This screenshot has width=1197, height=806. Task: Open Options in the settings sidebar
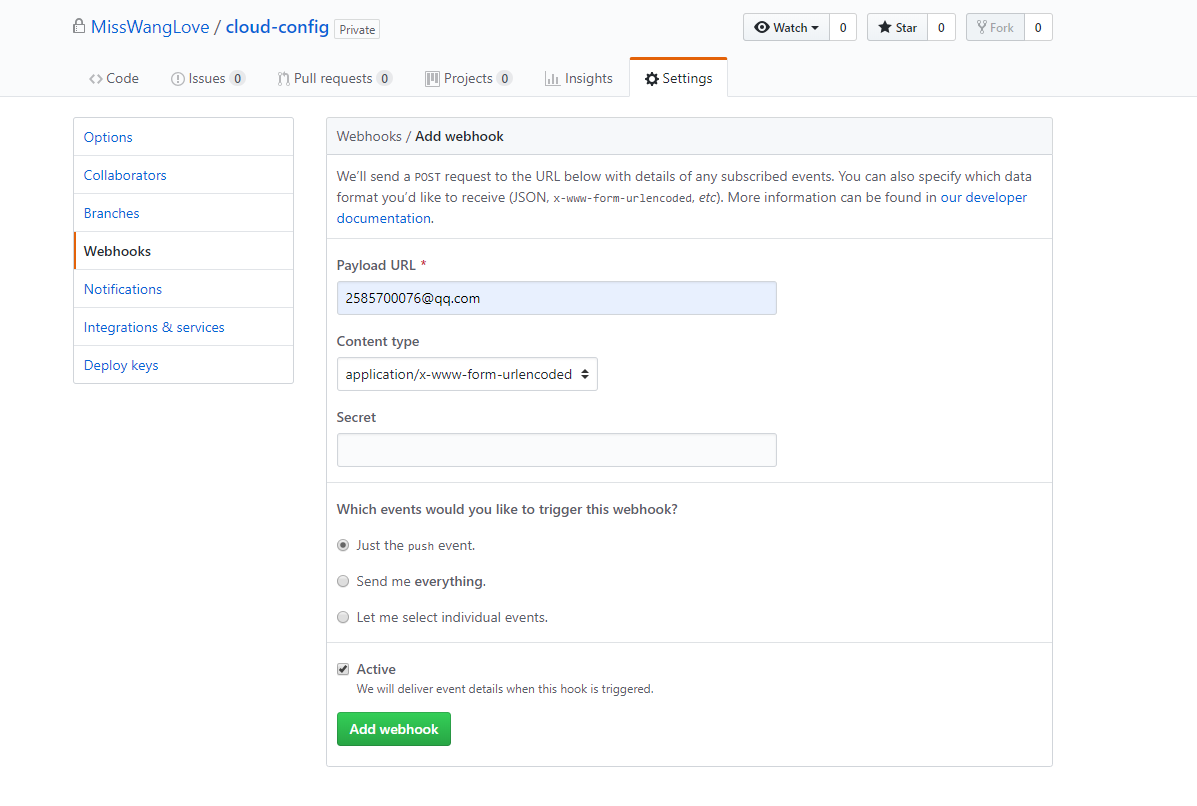pyautogui.click(x=183, y=137)
